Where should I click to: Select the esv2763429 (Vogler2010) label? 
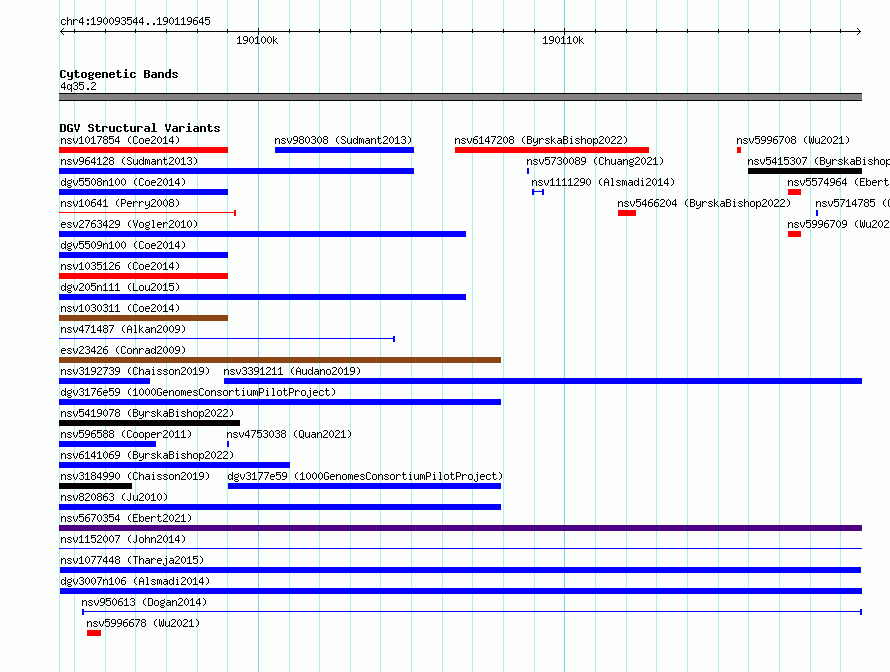point(129,224)
